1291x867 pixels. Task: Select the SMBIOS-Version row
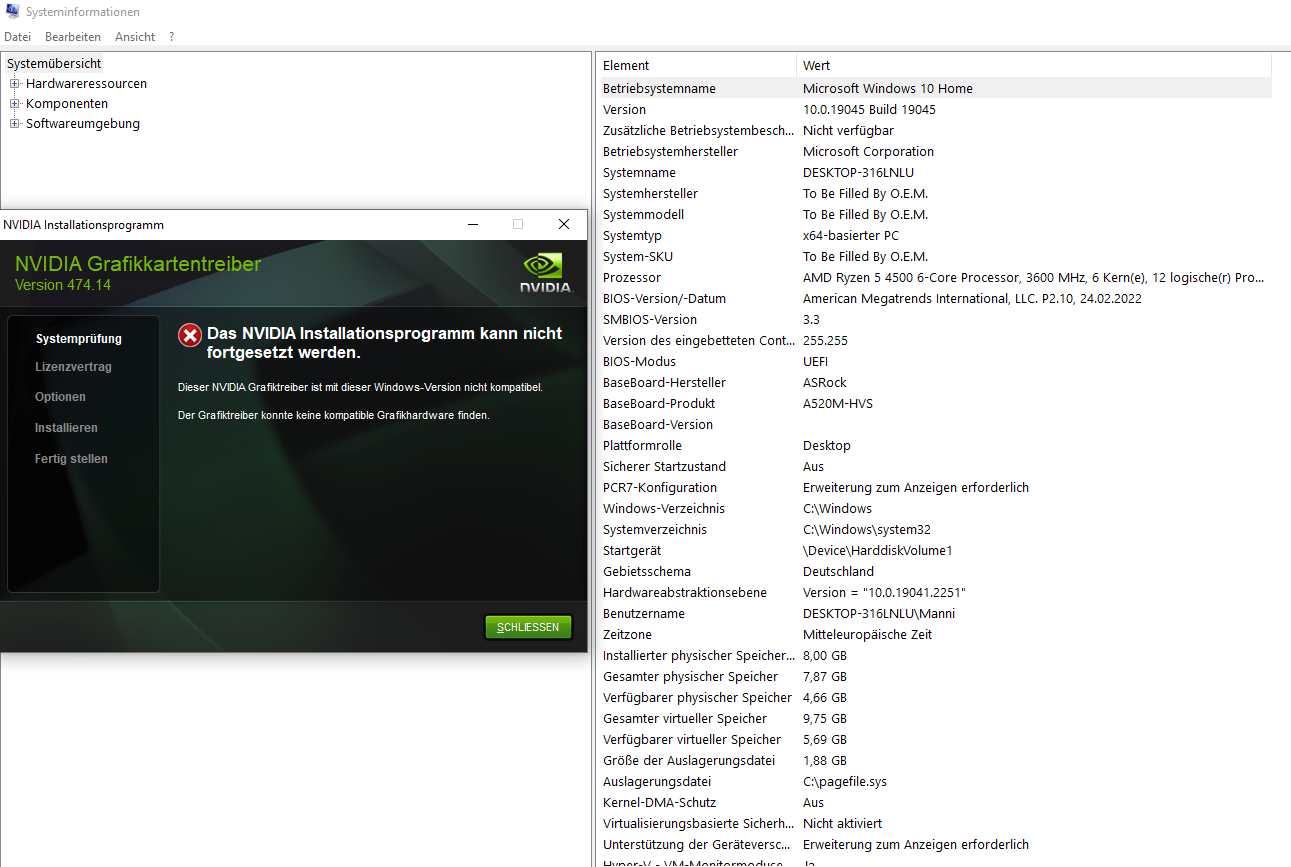pos(935,320)
